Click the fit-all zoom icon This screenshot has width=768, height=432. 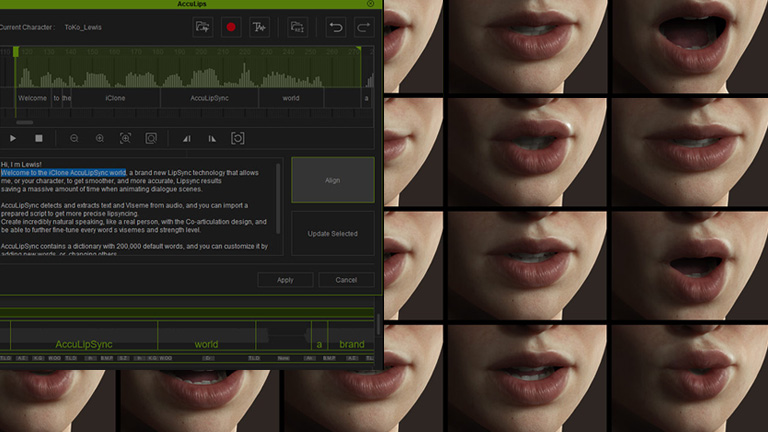[151, 138]
